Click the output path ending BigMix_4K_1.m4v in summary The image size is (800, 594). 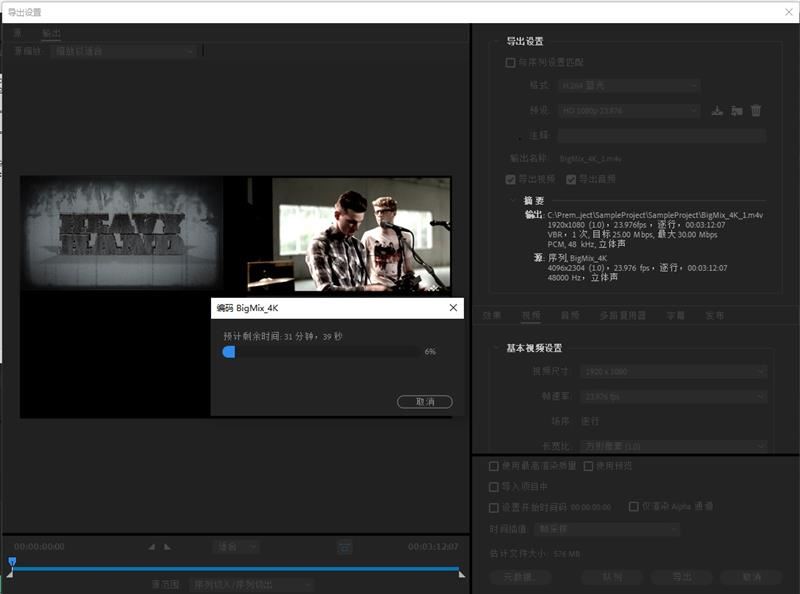pos(655,215)
